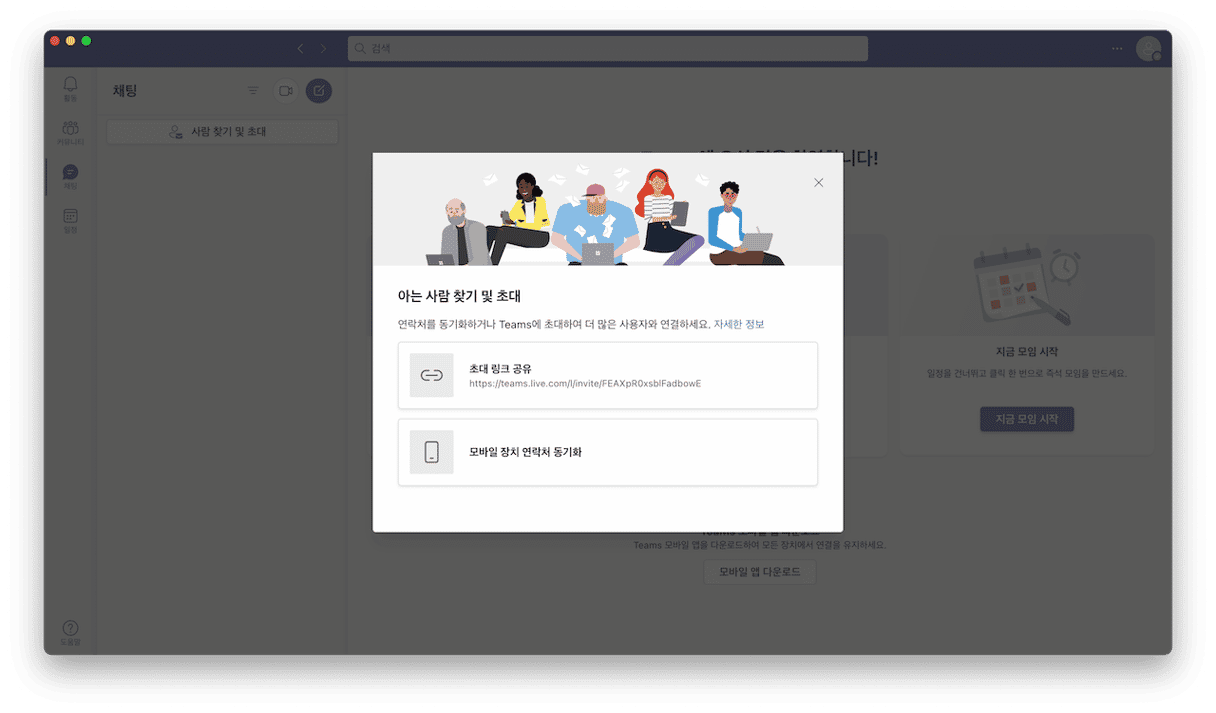Click the 지금 모임 시작 button
The width and height of the screenshot is (1216, 713).
[1027, 419]
